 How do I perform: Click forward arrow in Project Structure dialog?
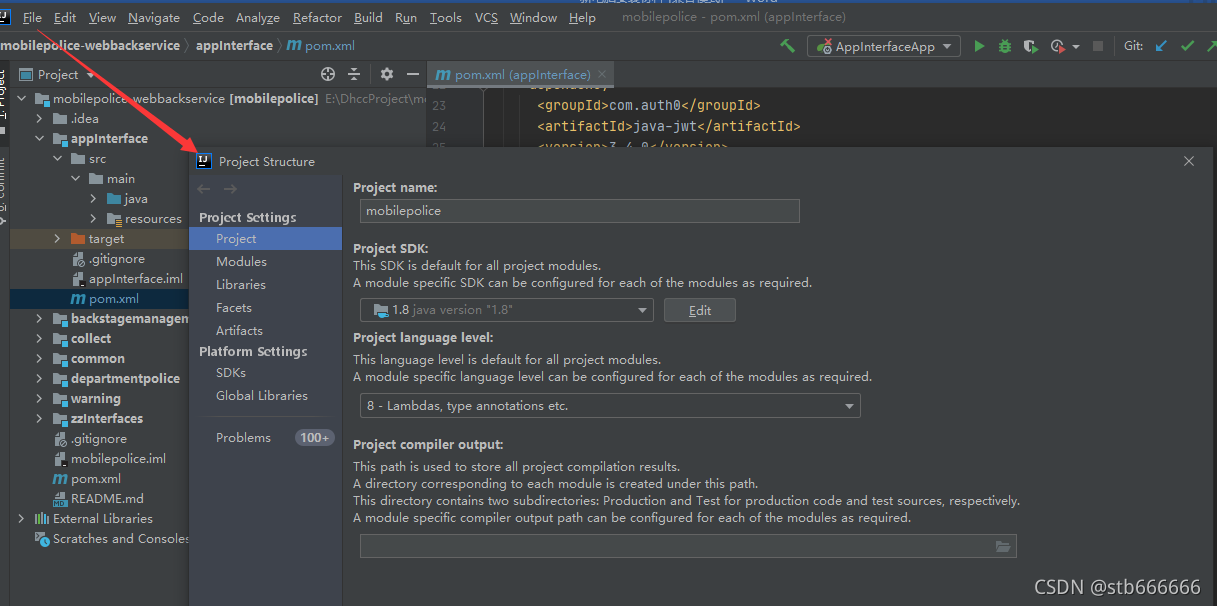pos(230,189)
